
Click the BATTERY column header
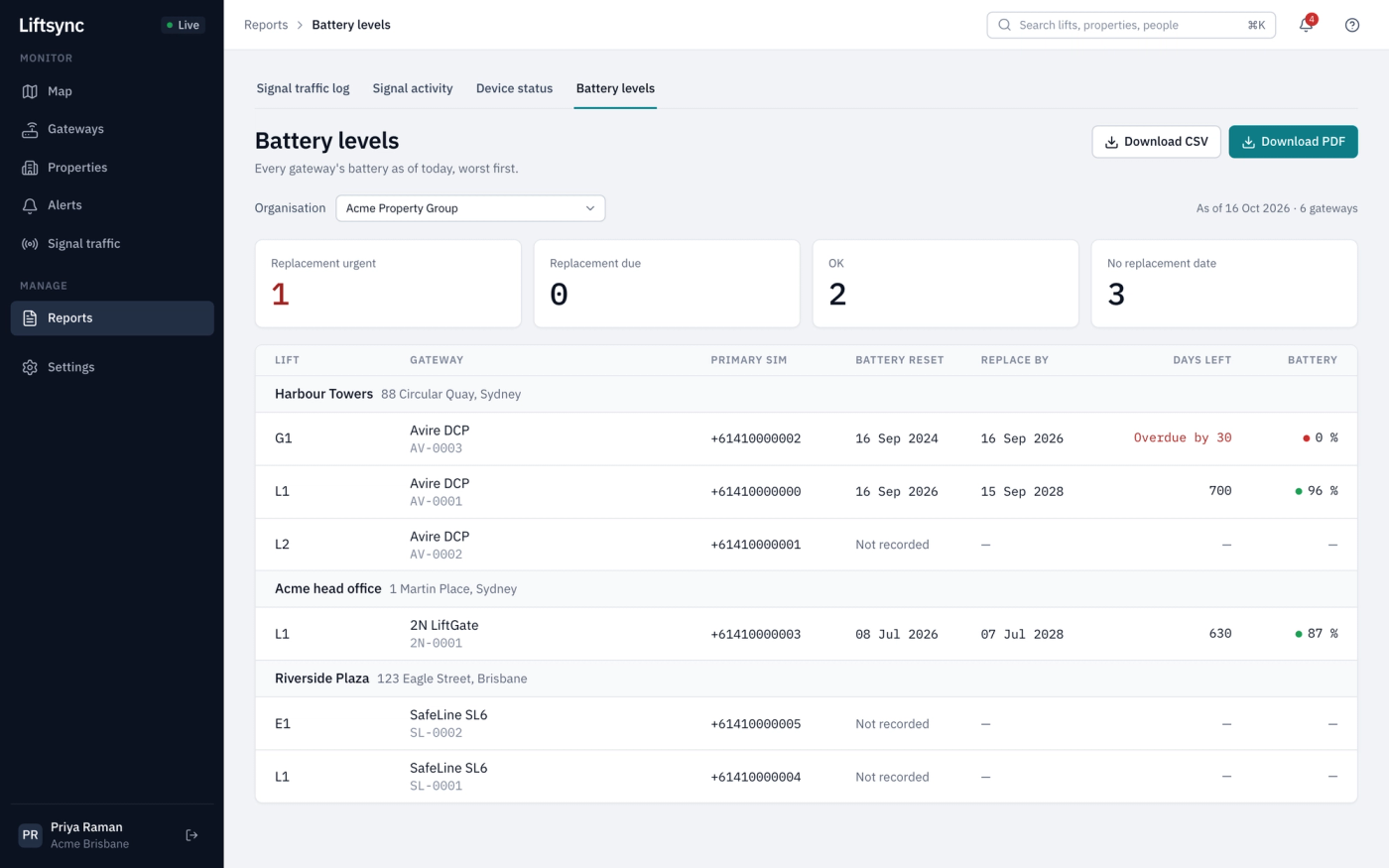pyautogui.click(x=1313, y=360)
